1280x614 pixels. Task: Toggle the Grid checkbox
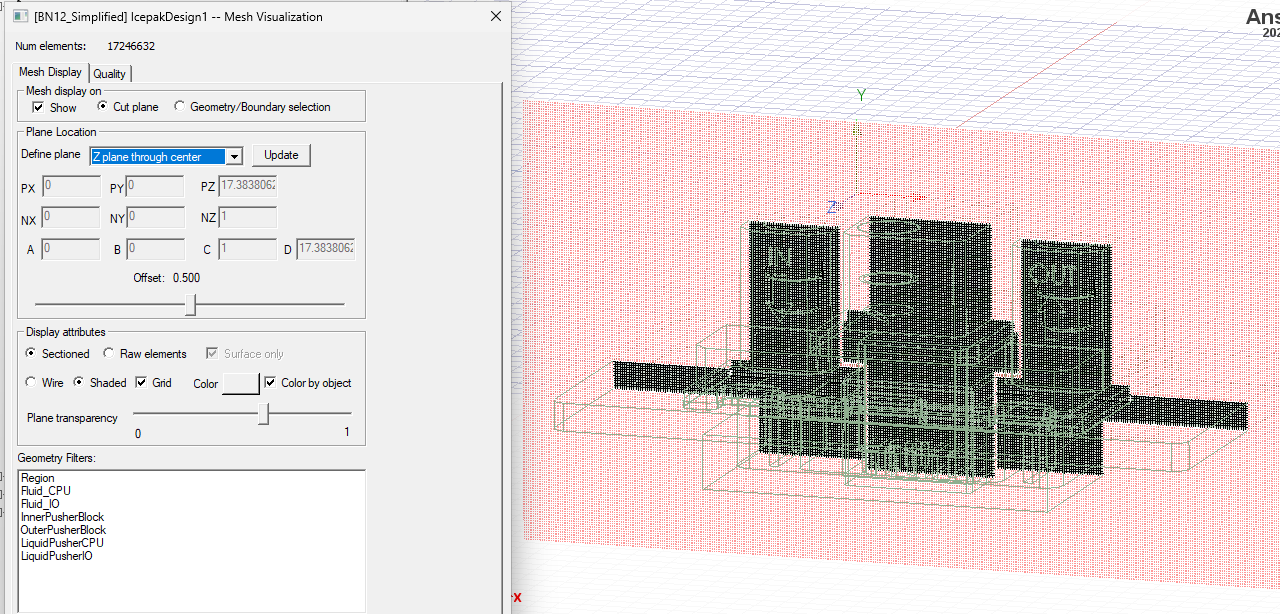(141, 383)
